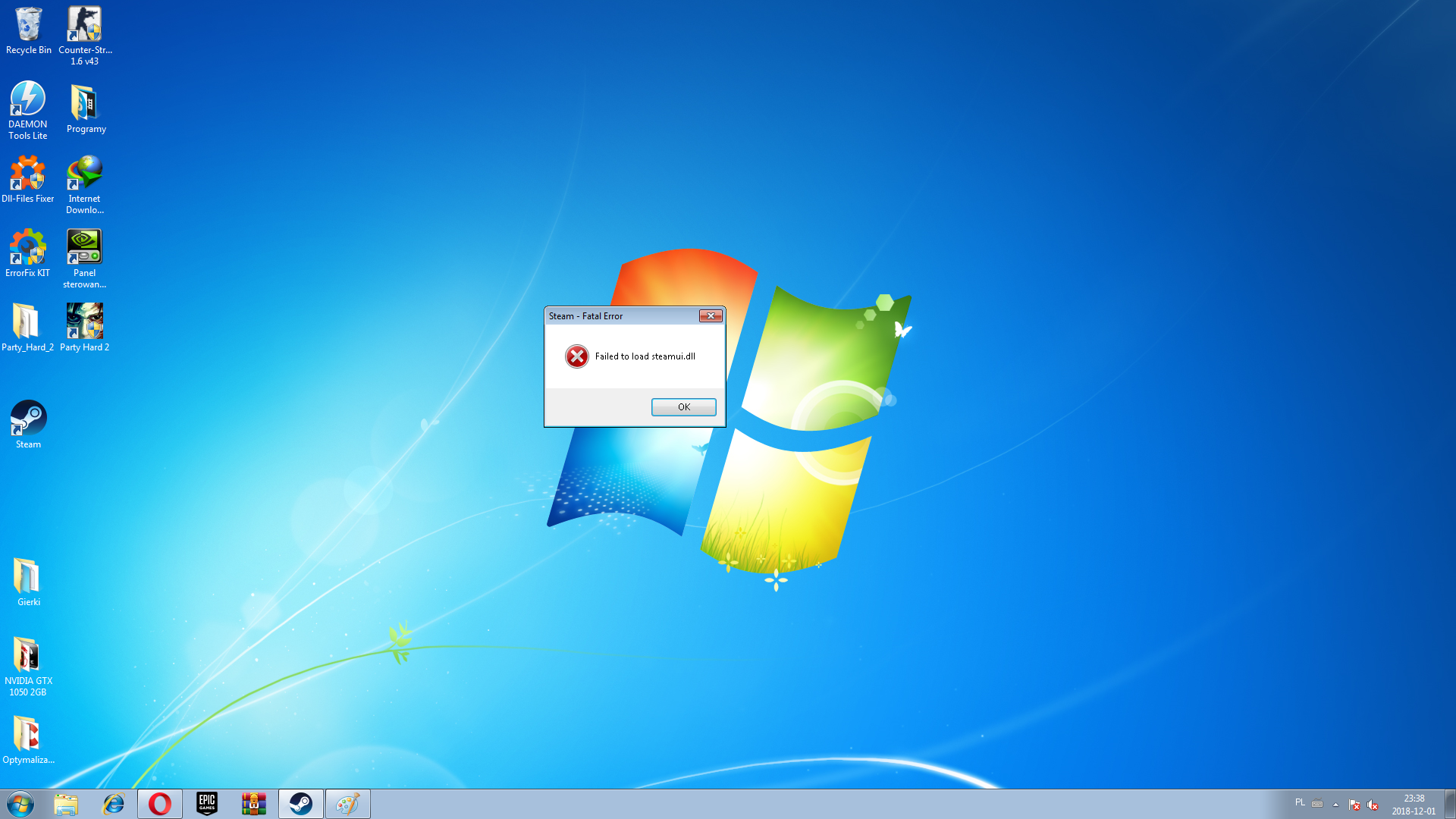Open the Windows Start menu

coord(20,804)
